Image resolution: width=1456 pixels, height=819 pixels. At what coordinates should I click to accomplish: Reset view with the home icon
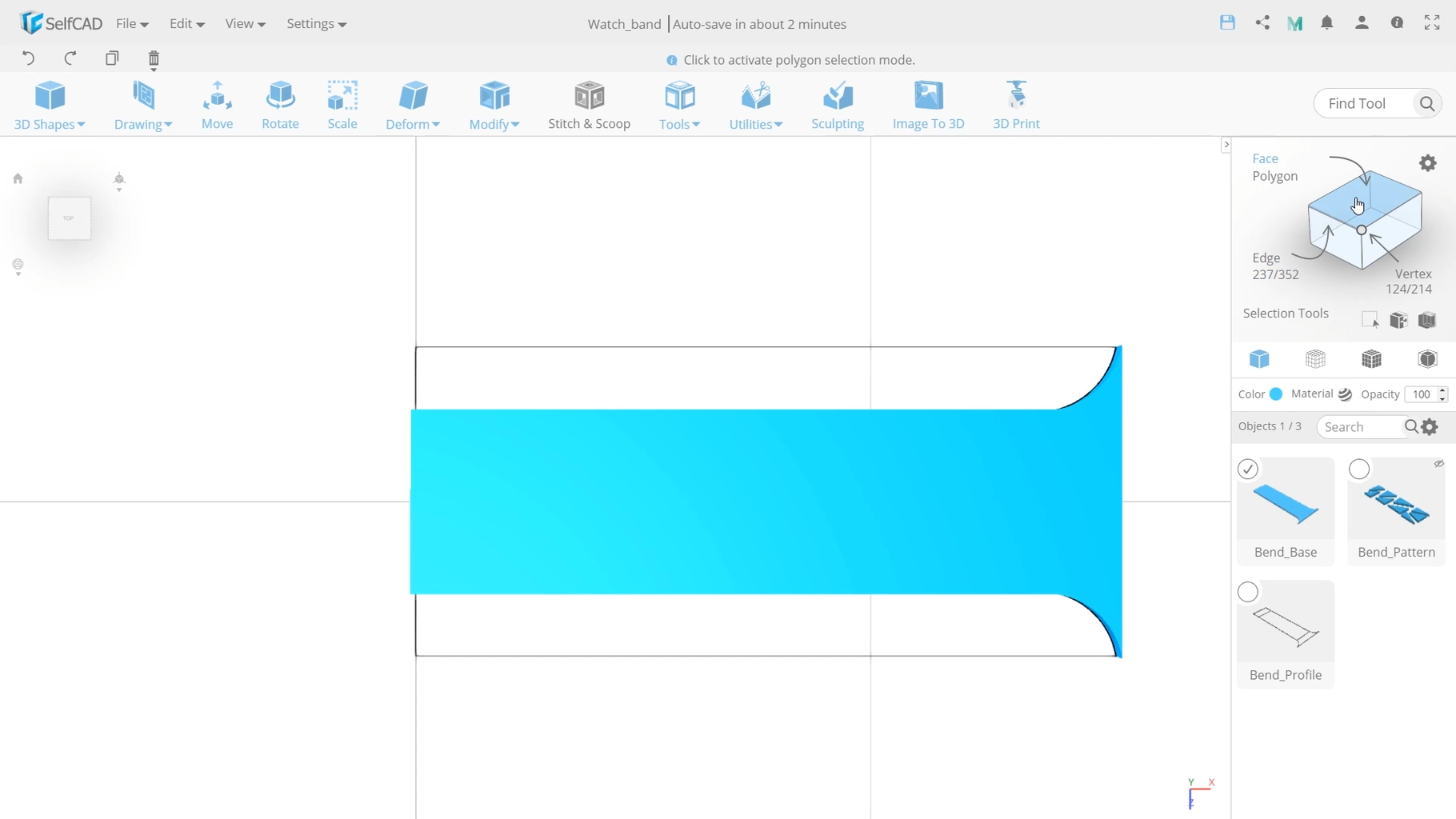point(18,178)
